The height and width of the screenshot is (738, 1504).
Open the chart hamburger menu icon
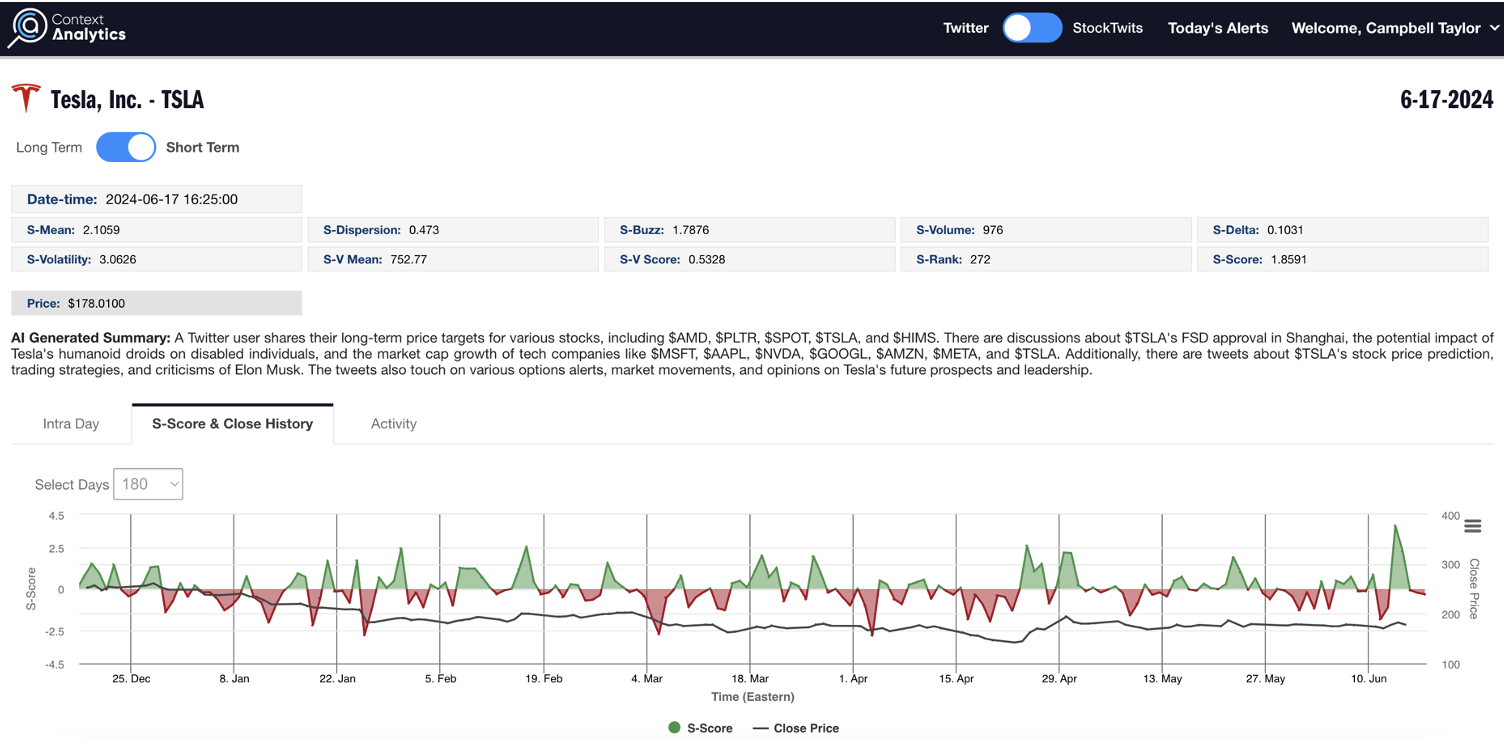pos(1472,526)
